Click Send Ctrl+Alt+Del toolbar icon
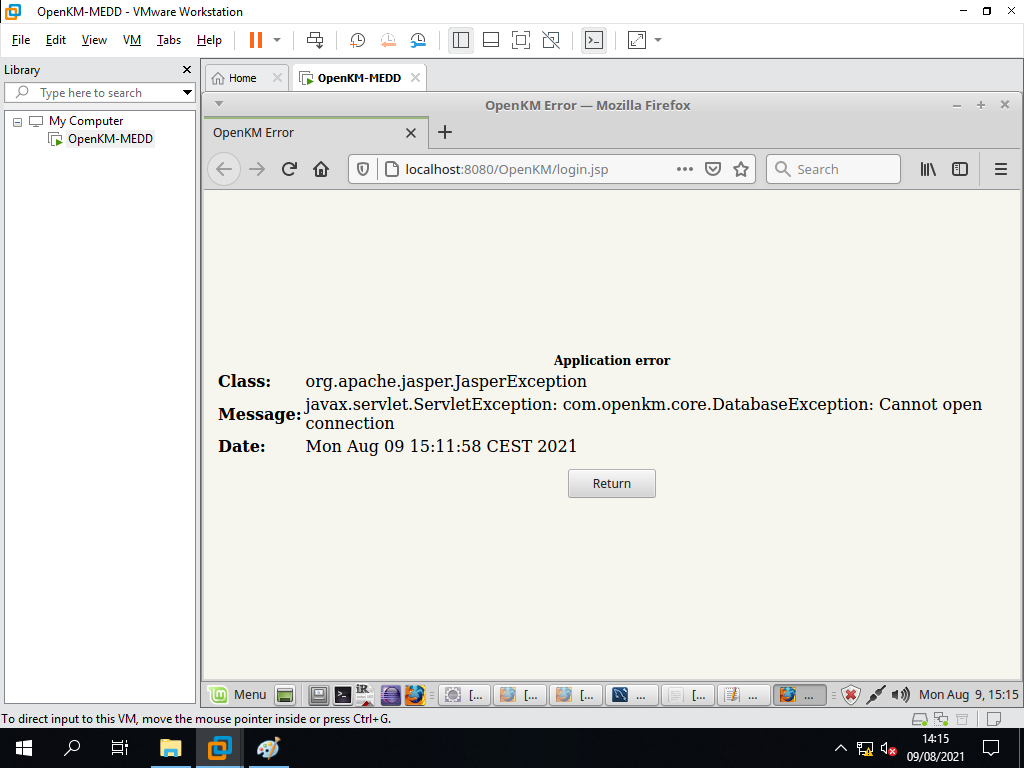This screenshot has height=768, width=1024. (x=315, y=40)
